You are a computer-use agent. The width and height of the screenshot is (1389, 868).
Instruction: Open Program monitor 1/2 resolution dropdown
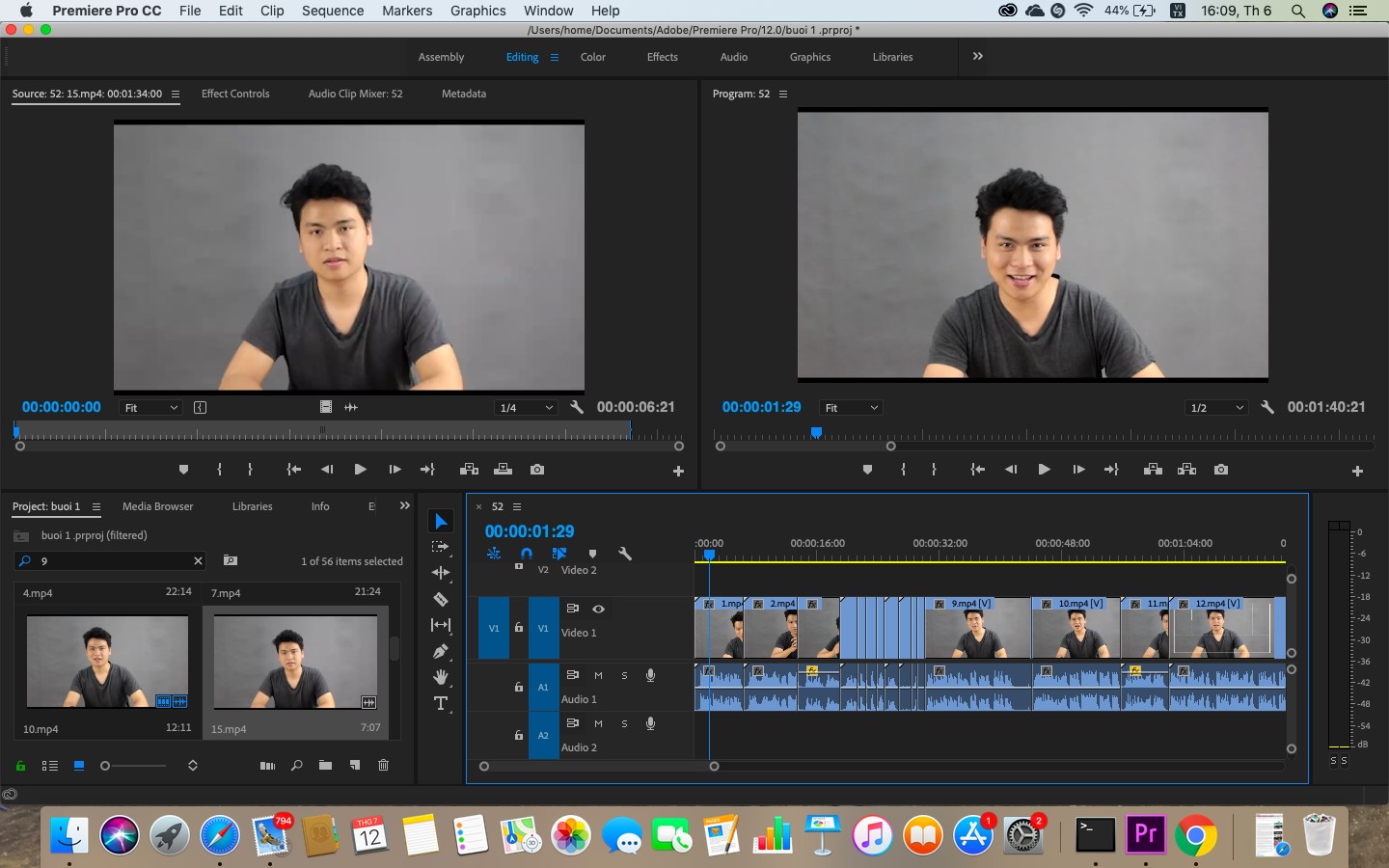(x=1216, y=408)
